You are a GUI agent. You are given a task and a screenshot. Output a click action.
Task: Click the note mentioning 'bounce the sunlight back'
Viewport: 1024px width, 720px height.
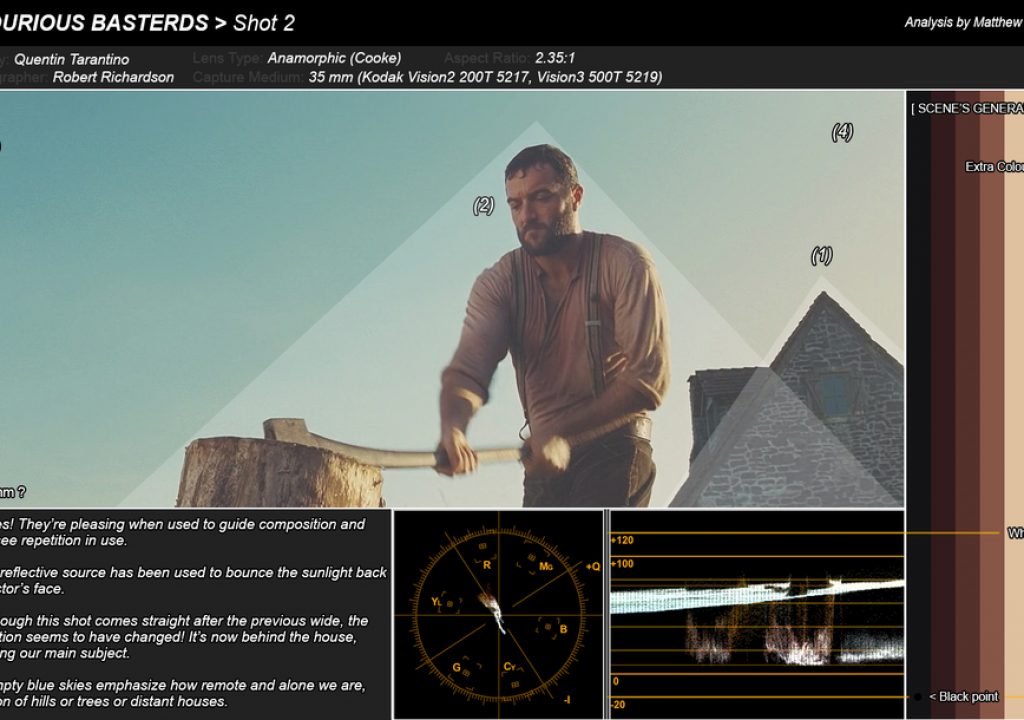point(193,581)
